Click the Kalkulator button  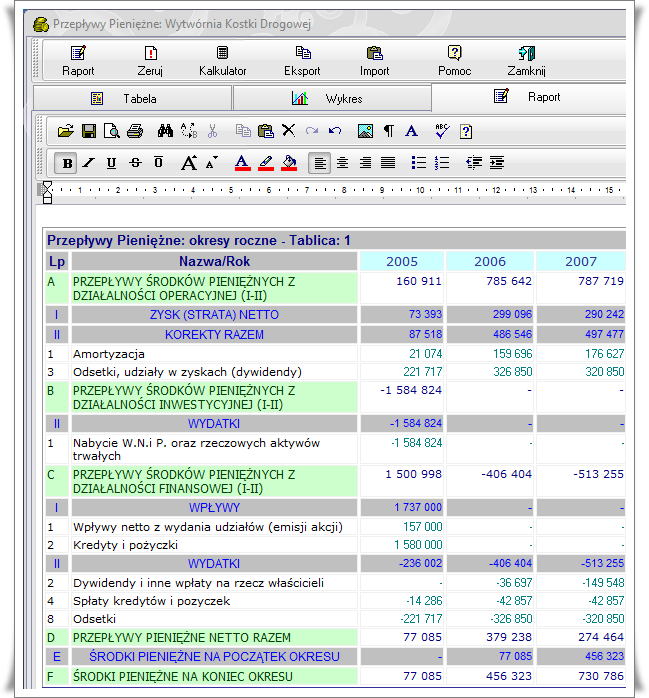click(222, 61)
